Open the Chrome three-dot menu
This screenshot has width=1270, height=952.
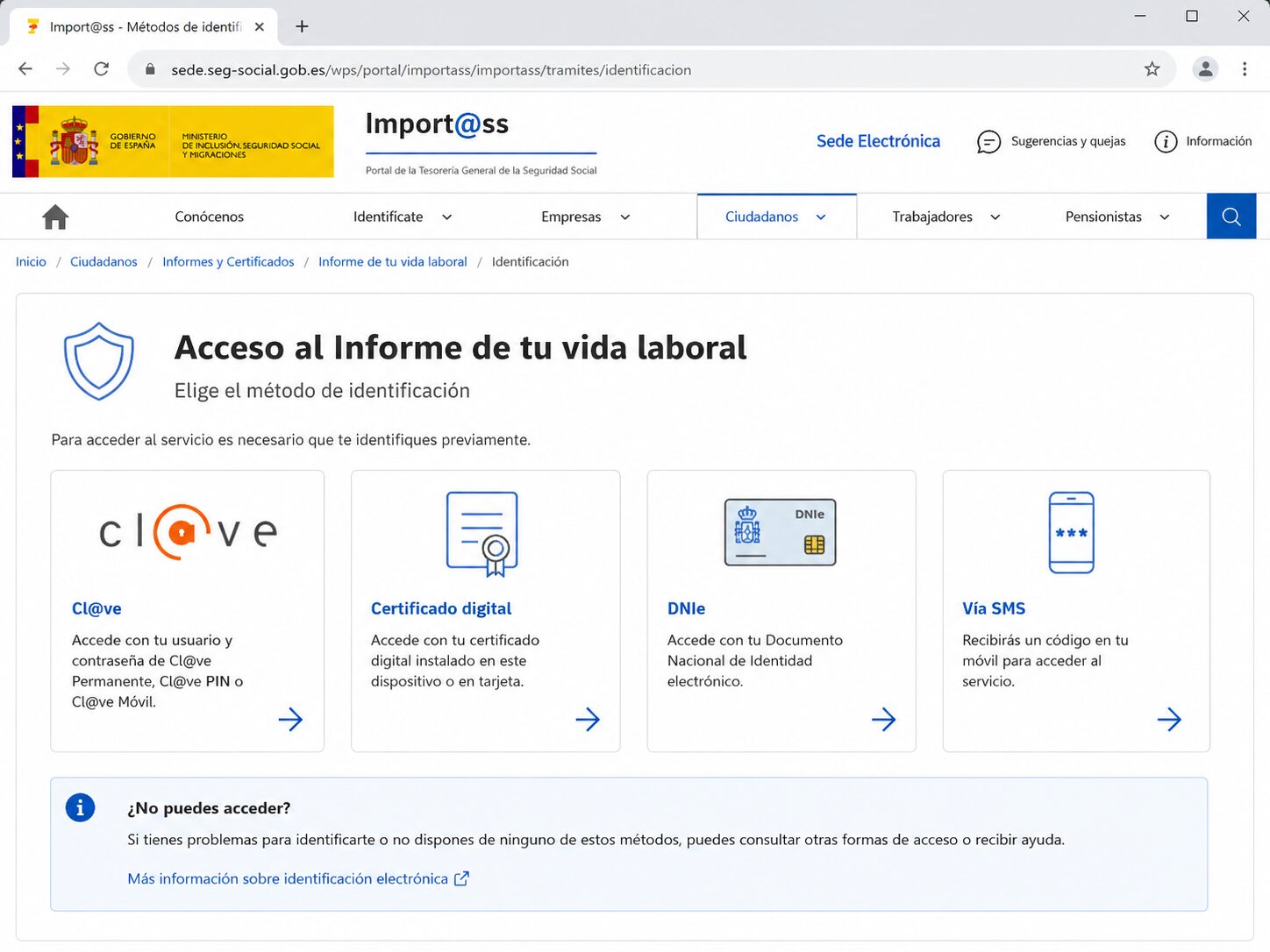[1245, 69]
